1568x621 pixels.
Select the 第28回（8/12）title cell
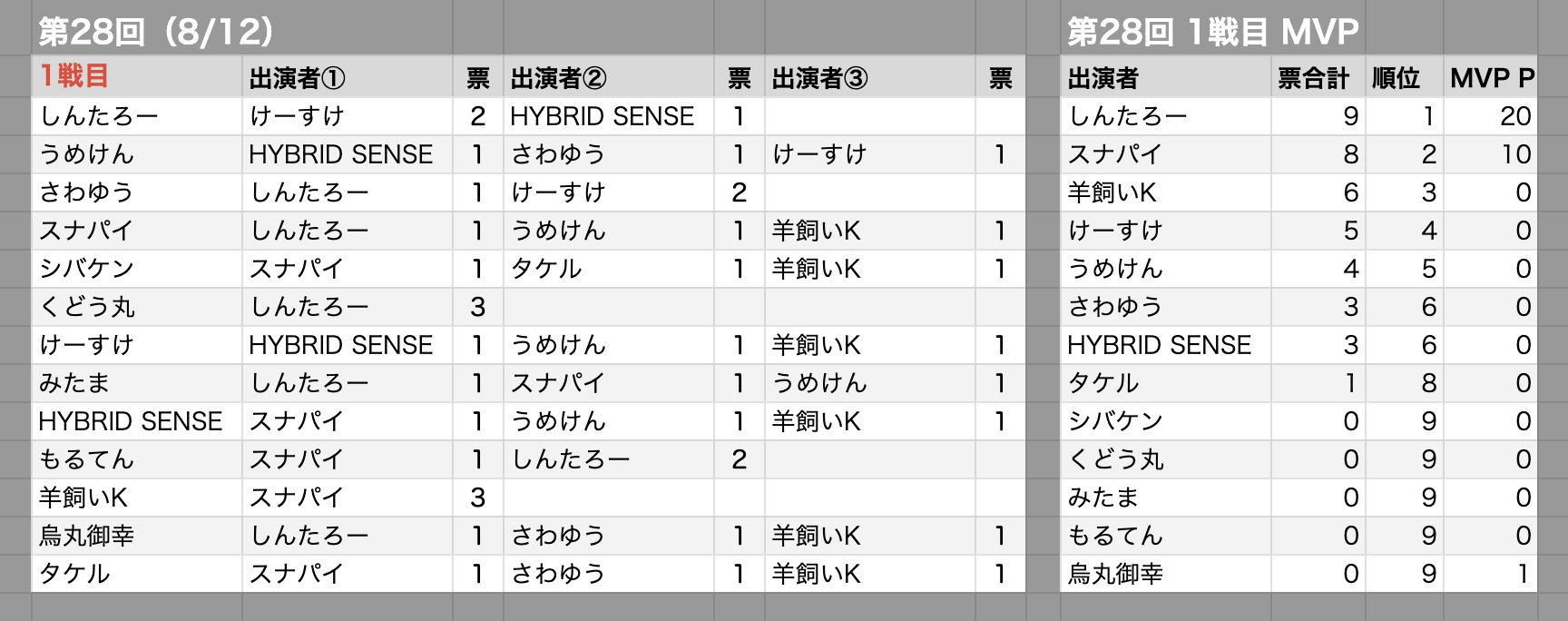pos(156,32)
